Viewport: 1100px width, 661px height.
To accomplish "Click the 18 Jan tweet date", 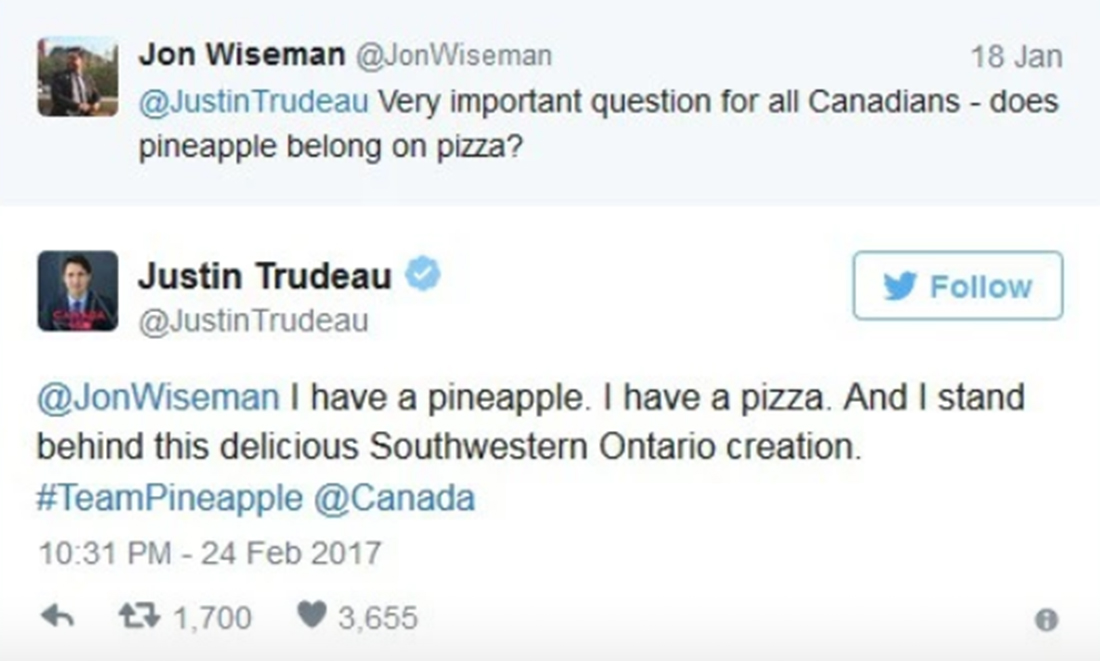I will pos(1016,56).
